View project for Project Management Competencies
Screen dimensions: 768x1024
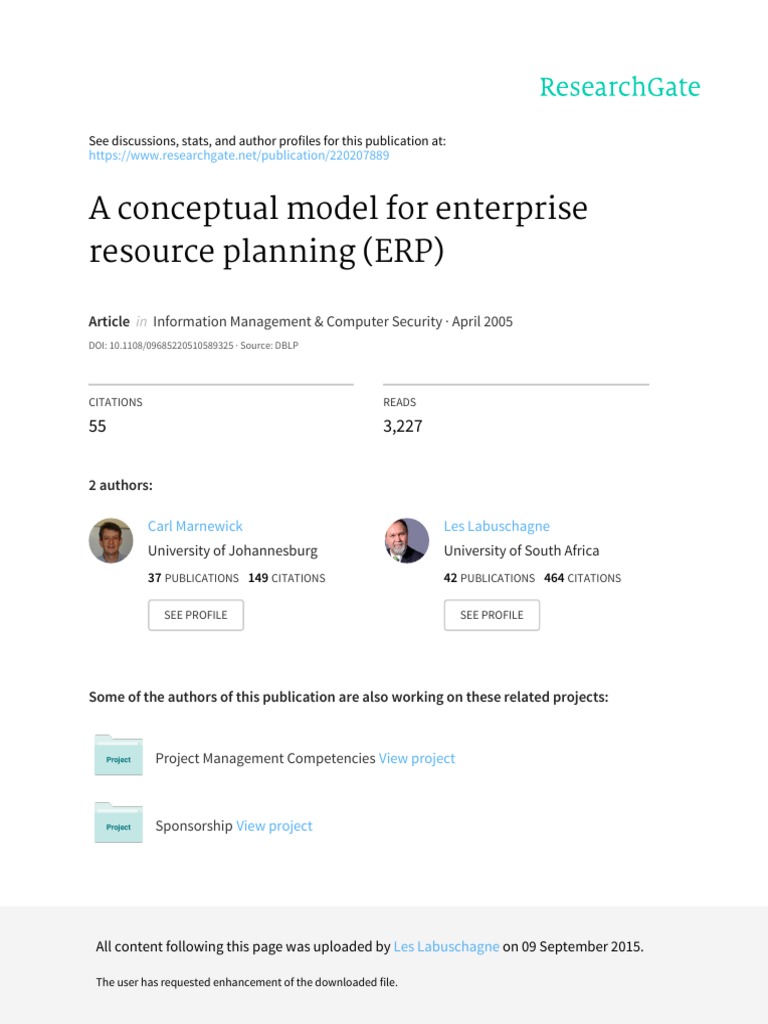[416, 758]
